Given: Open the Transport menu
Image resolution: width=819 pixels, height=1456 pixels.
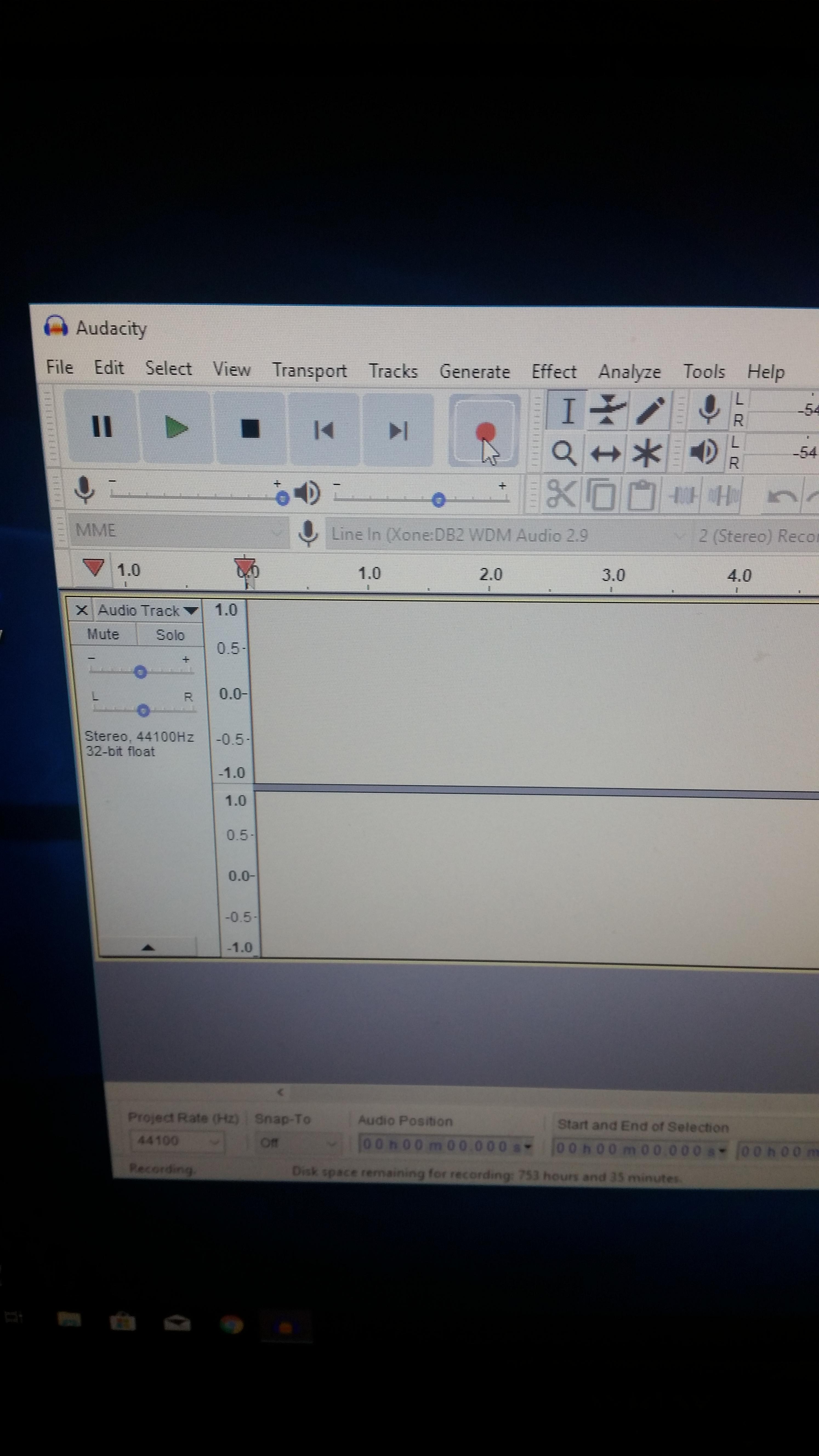Looking at the screenshot, I should 310,371.
